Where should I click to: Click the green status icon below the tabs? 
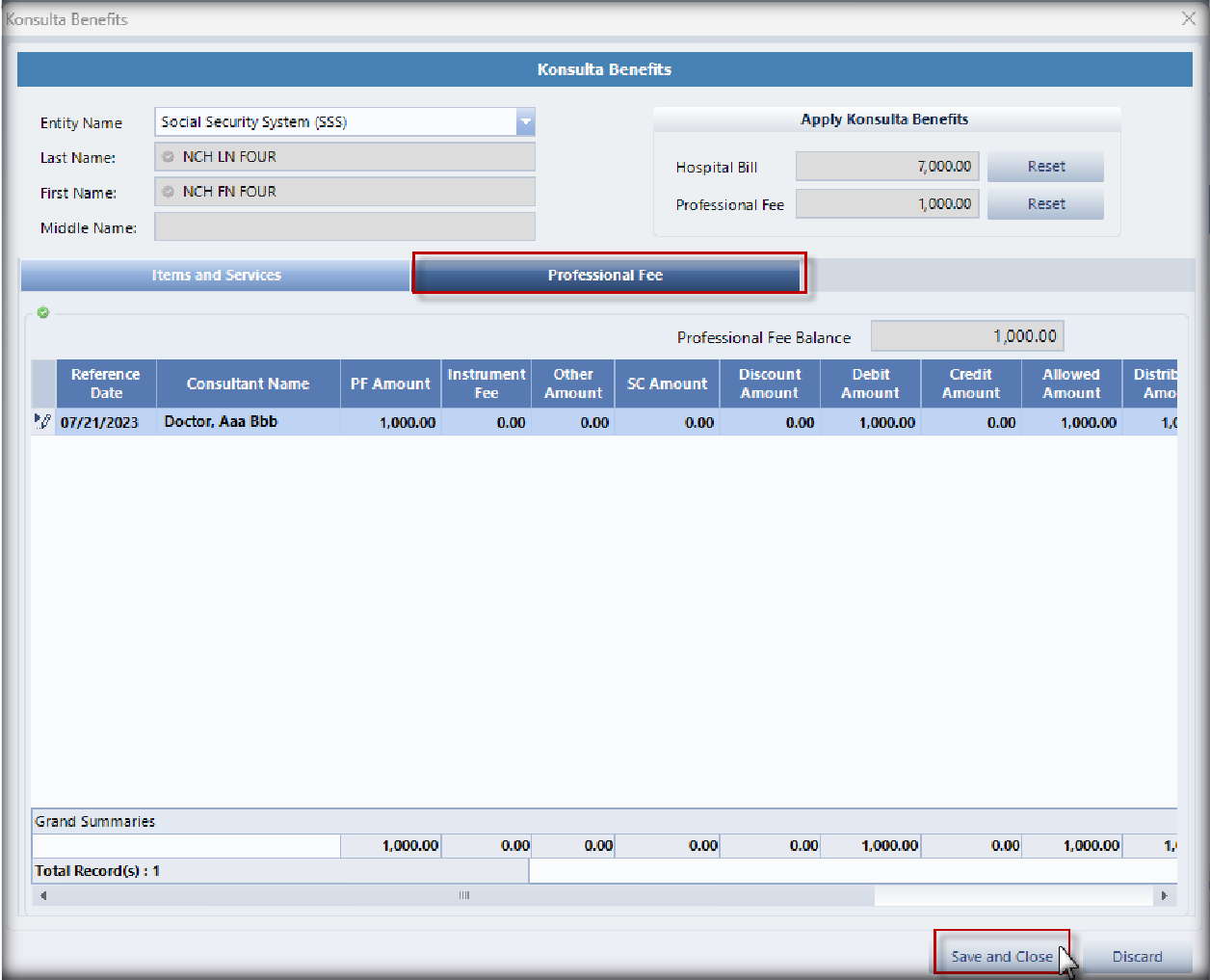43,313
